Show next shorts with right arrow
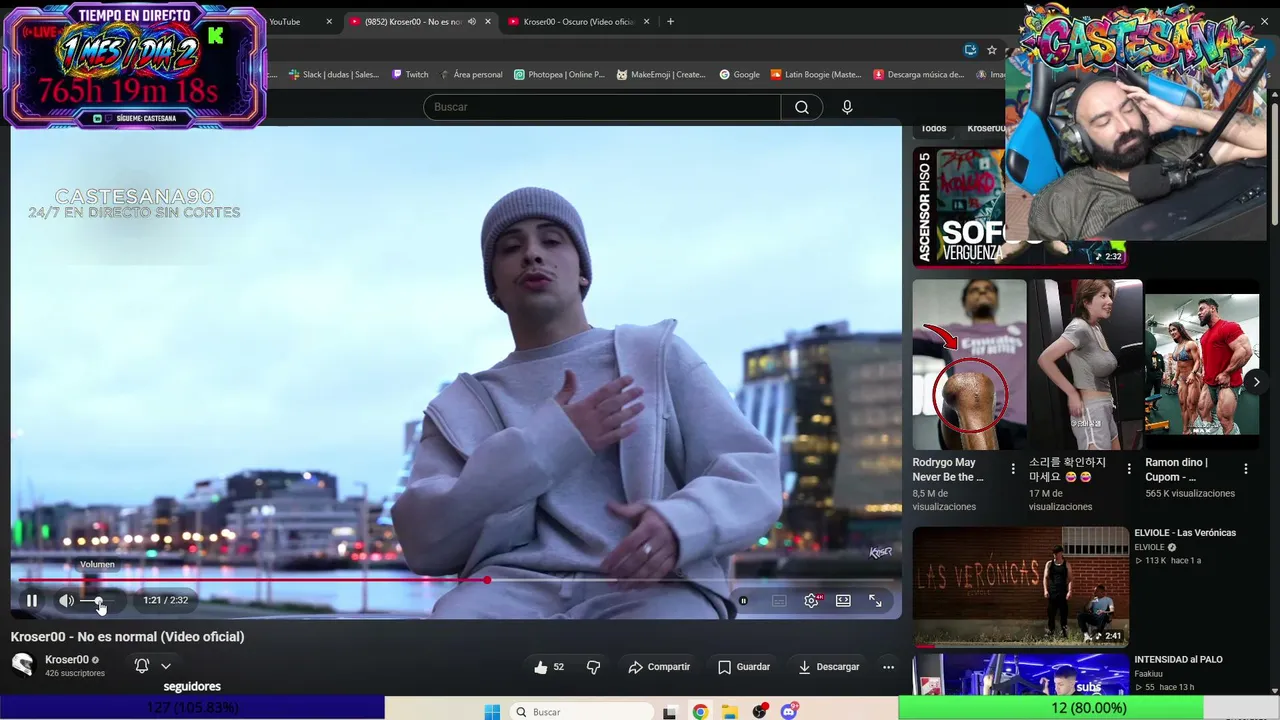 (x=1256, y=382)
